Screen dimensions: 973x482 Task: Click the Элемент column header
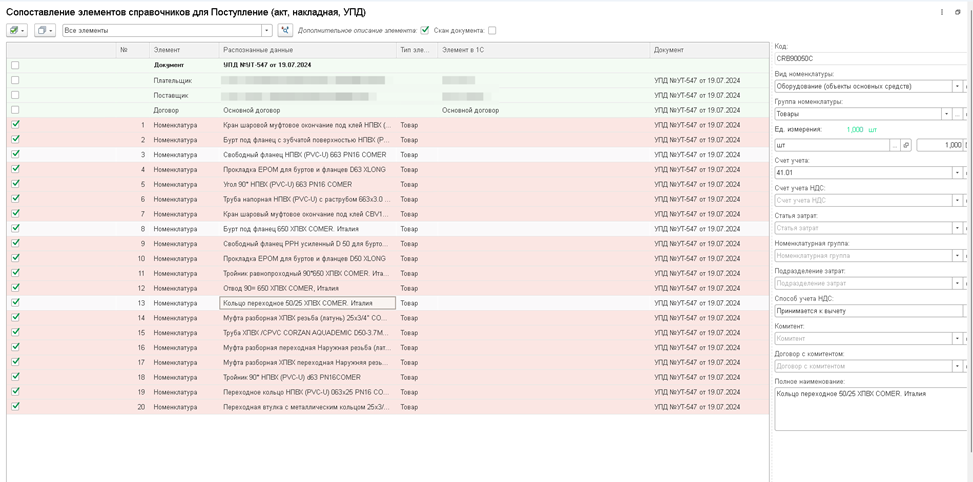(x=184, y=50)
